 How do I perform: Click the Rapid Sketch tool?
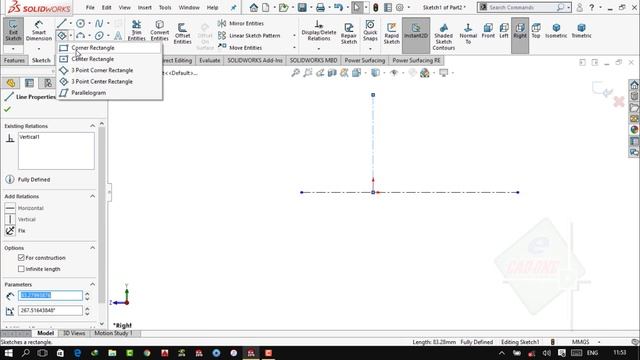click(x=391, y=33)
